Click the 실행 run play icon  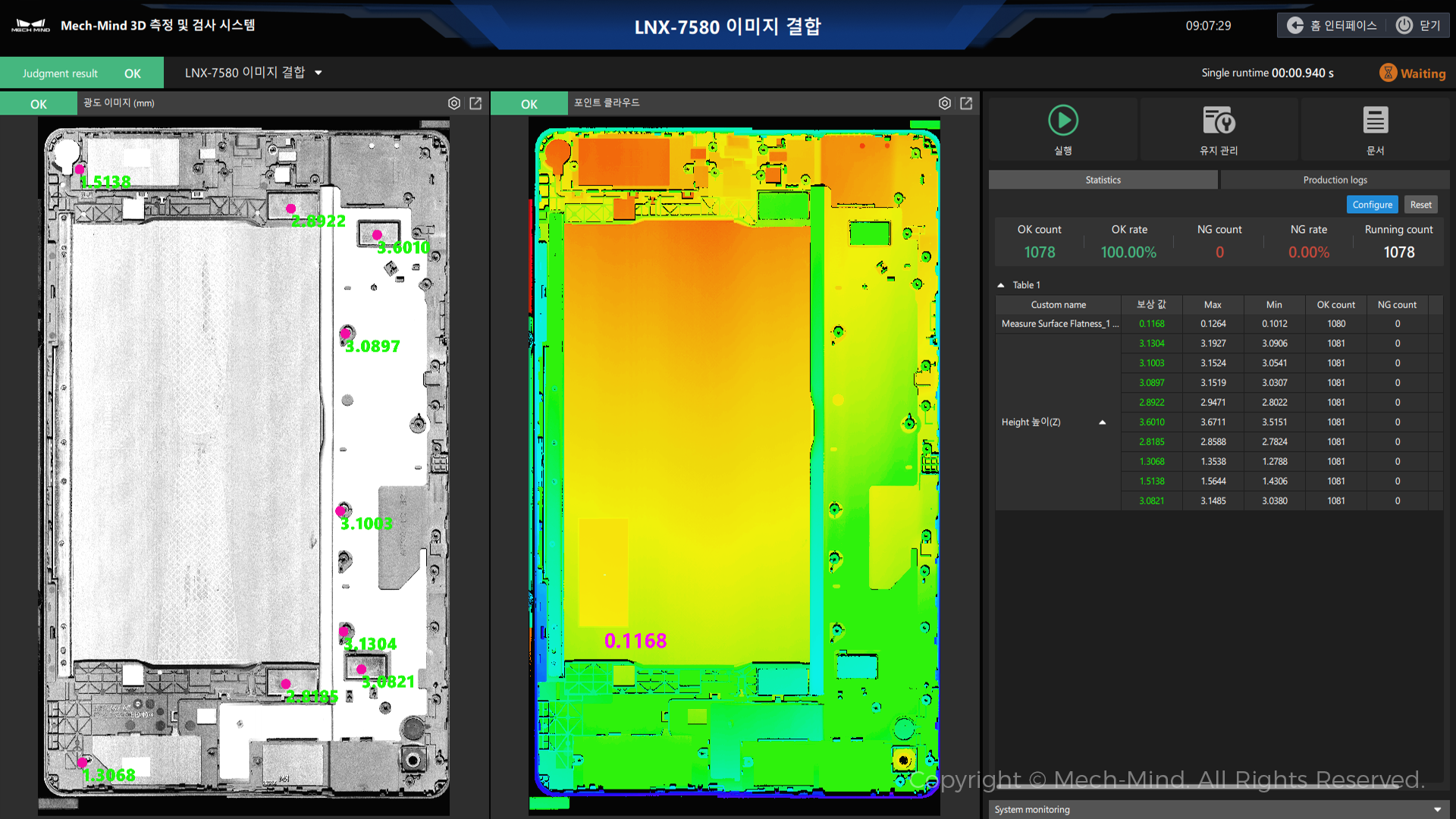pyautogui.click(x=1063, y=120)
